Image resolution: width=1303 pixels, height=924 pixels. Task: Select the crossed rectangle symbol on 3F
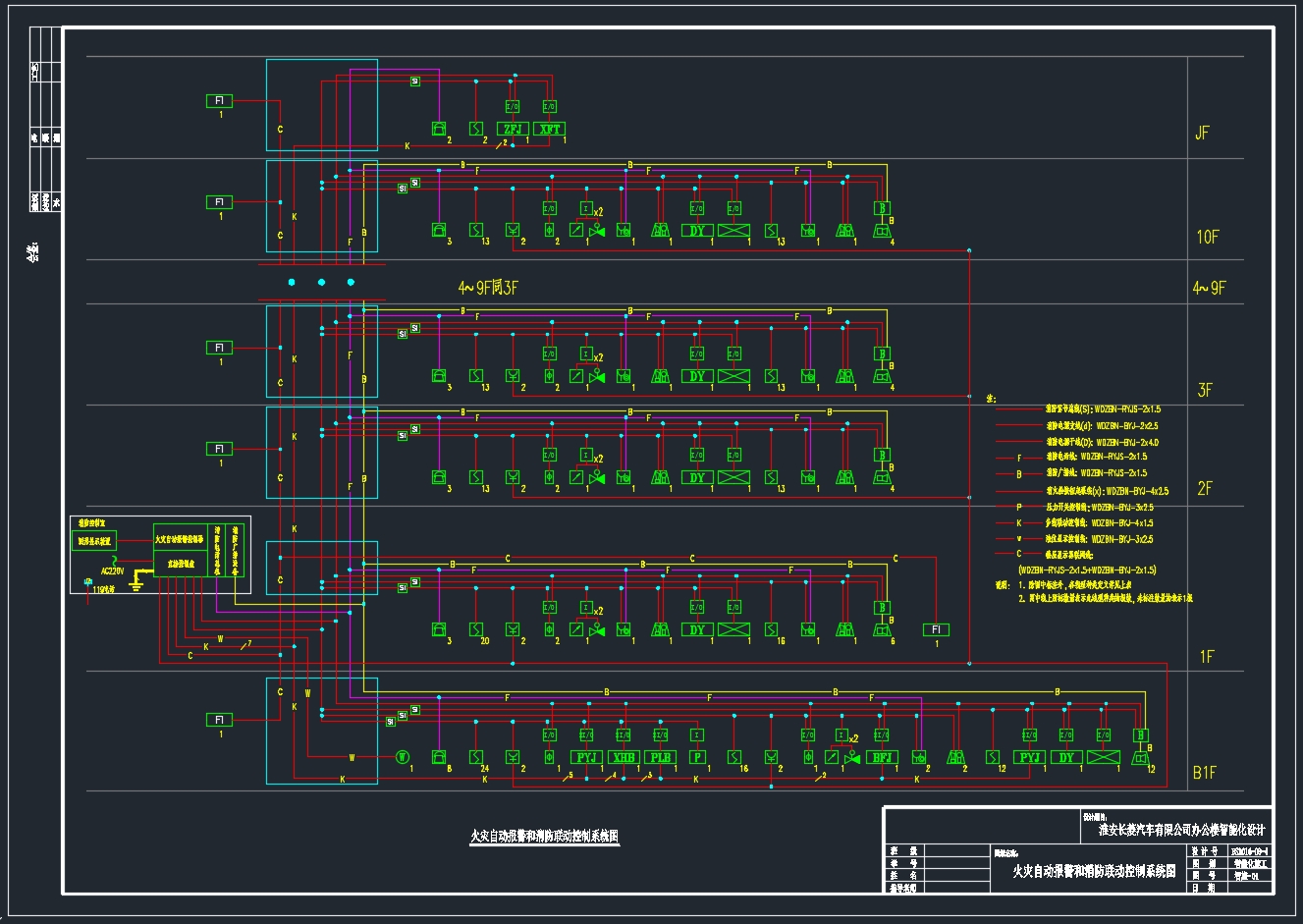(733, 376)
